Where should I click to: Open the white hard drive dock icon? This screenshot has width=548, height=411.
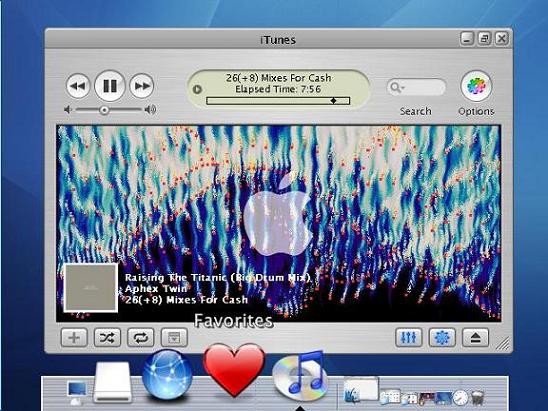pyautogui.click(x=113, y=382)
